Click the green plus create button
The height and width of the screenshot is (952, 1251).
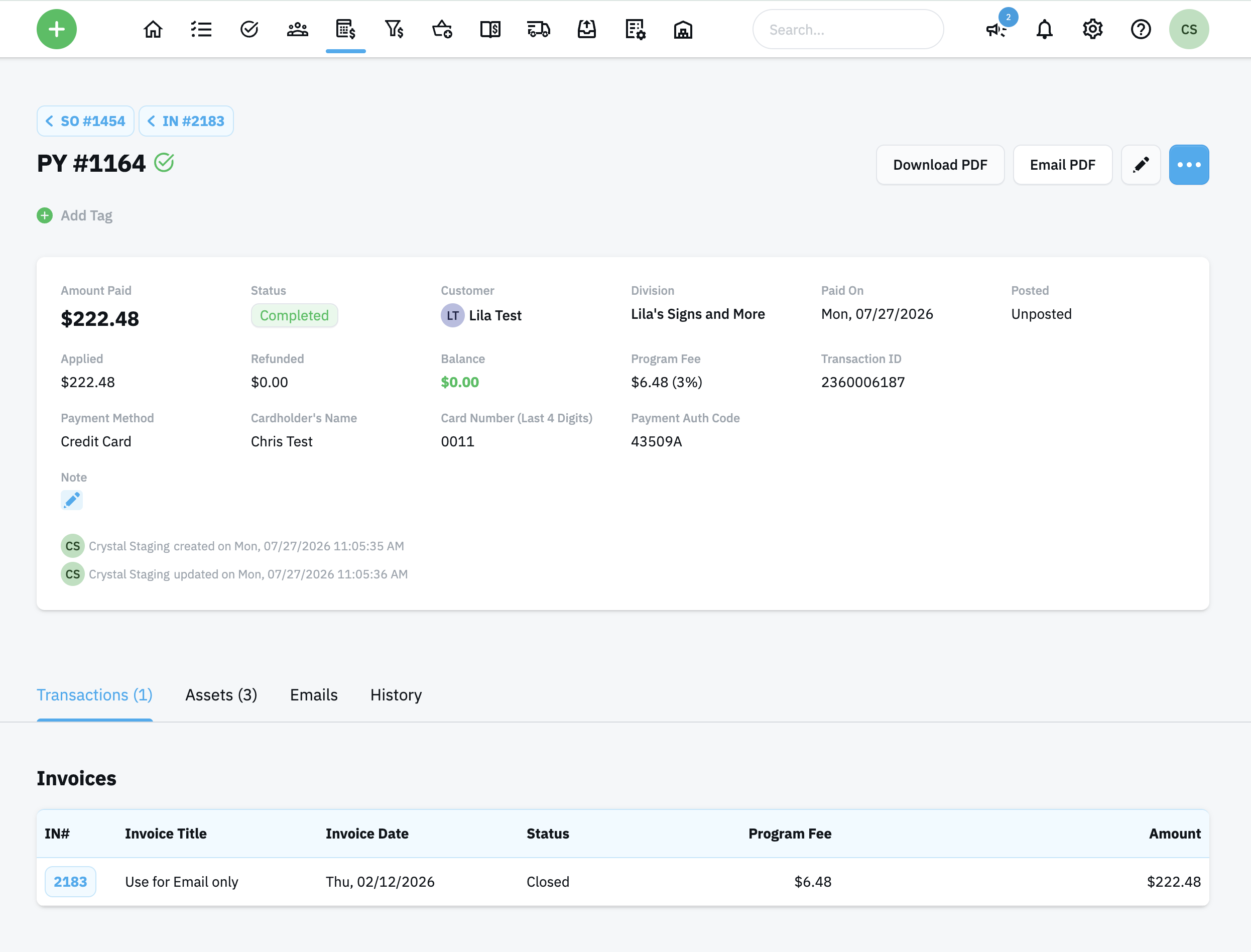57,29
